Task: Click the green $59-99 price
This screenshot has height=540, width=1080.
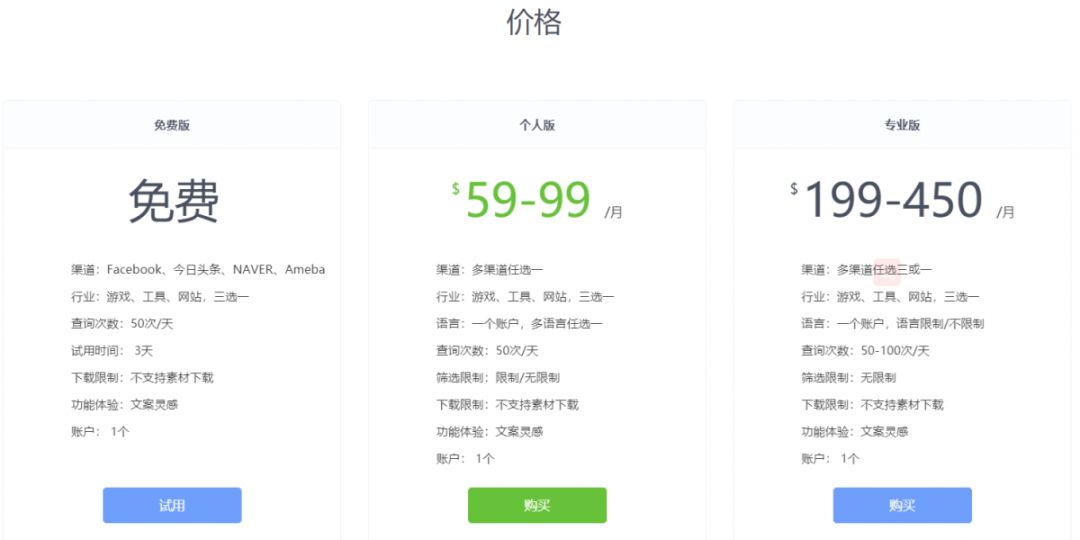Action: (528, 200)
